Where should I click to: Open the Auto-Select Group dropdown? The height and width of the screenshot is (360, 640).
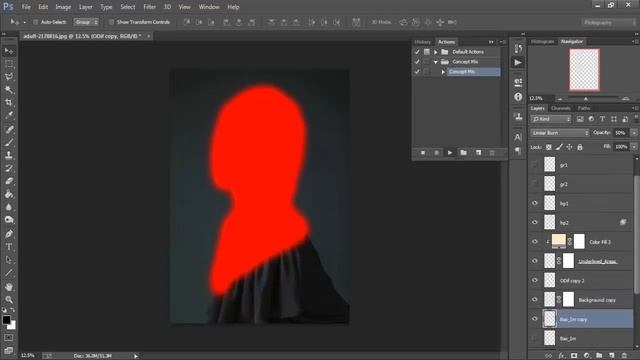coord(86,22)
